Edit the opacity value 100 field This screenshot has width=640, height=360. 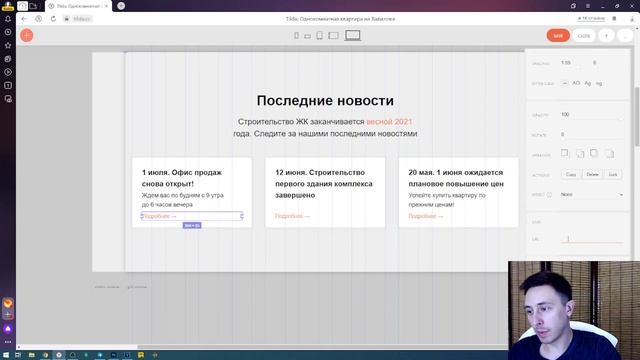coord(592,115)
